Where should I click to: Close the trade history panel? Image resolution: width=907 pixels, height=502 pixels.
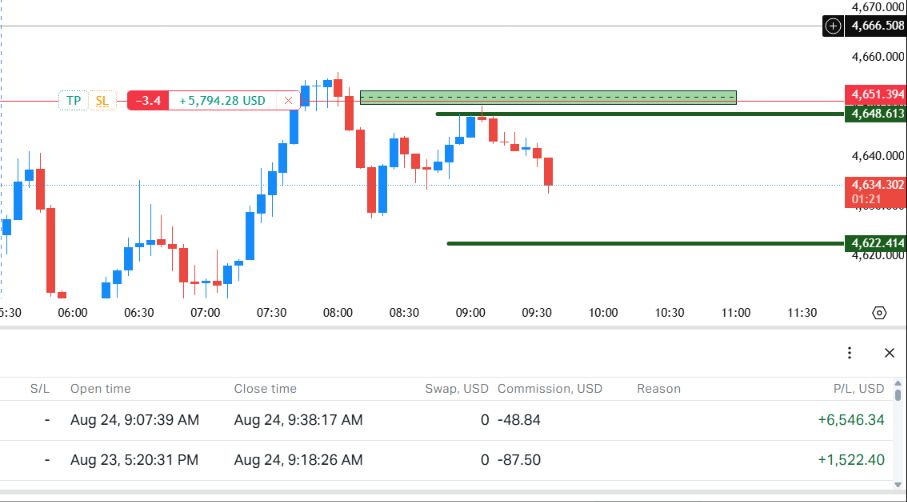890,353
